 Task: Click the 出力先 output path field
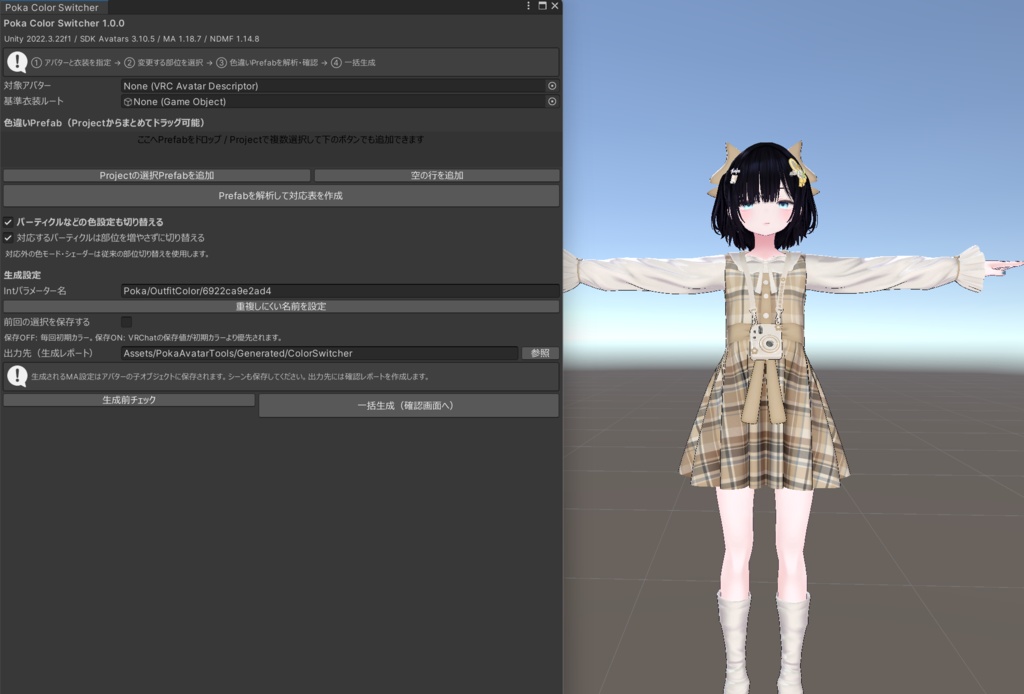tap(319, 353)
